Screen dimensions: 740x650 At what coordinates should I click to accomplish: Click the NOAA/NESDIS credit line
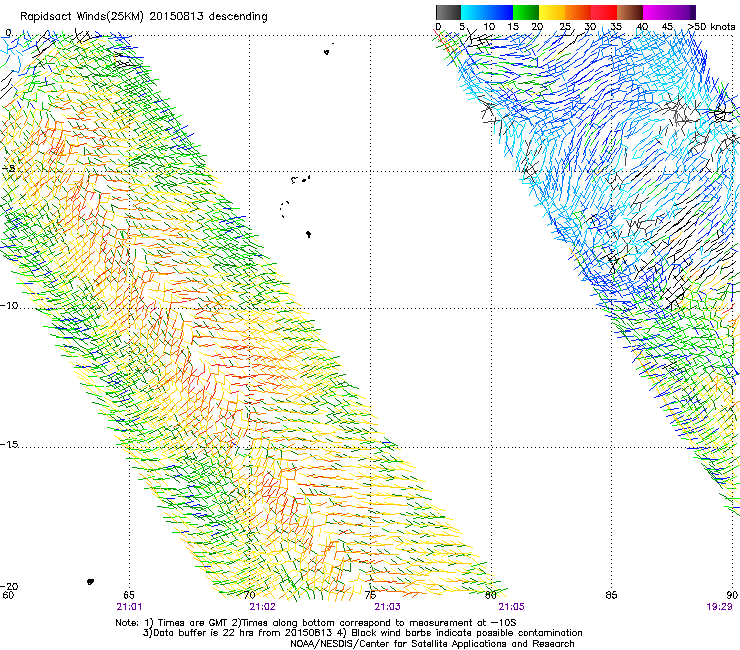[x=432, y=644]
